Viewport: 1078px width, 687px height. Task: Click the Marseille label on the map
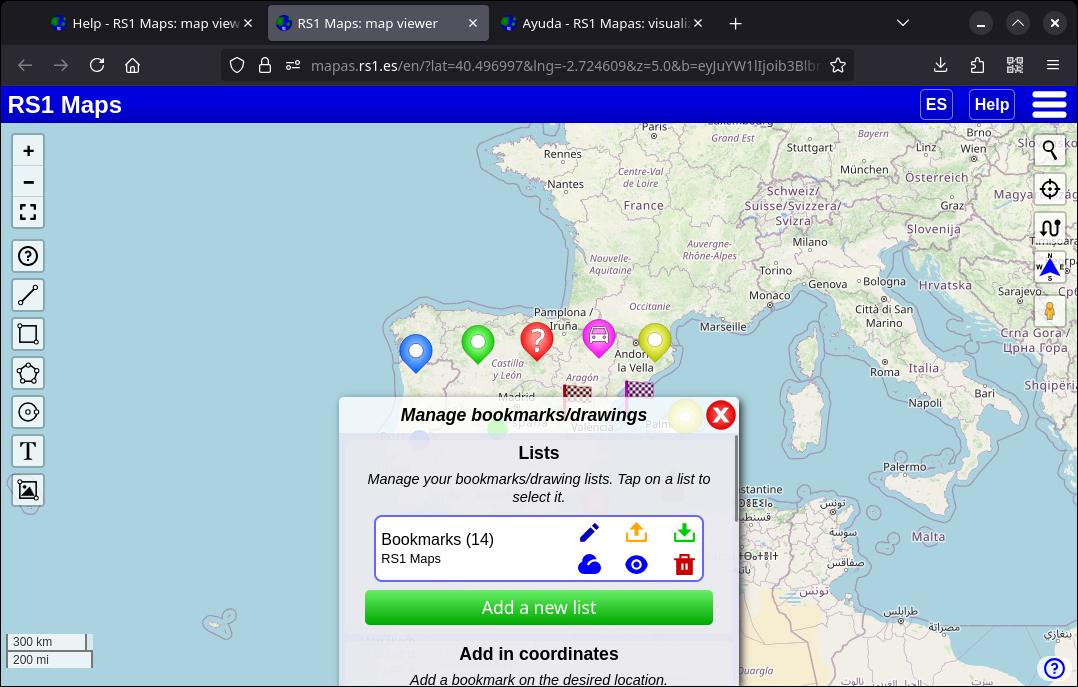723,327
